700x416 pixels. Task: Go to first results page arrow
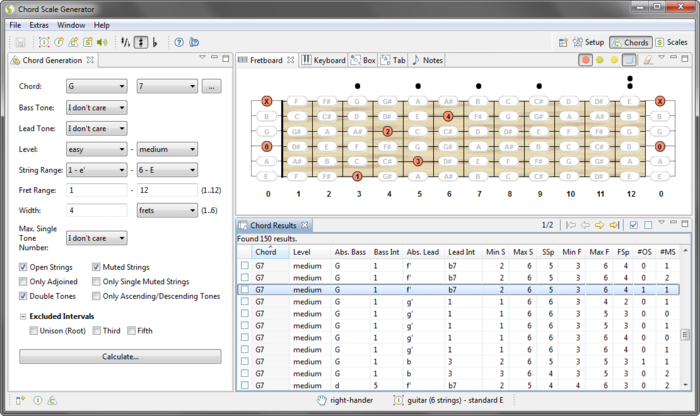tap(571, 225)
